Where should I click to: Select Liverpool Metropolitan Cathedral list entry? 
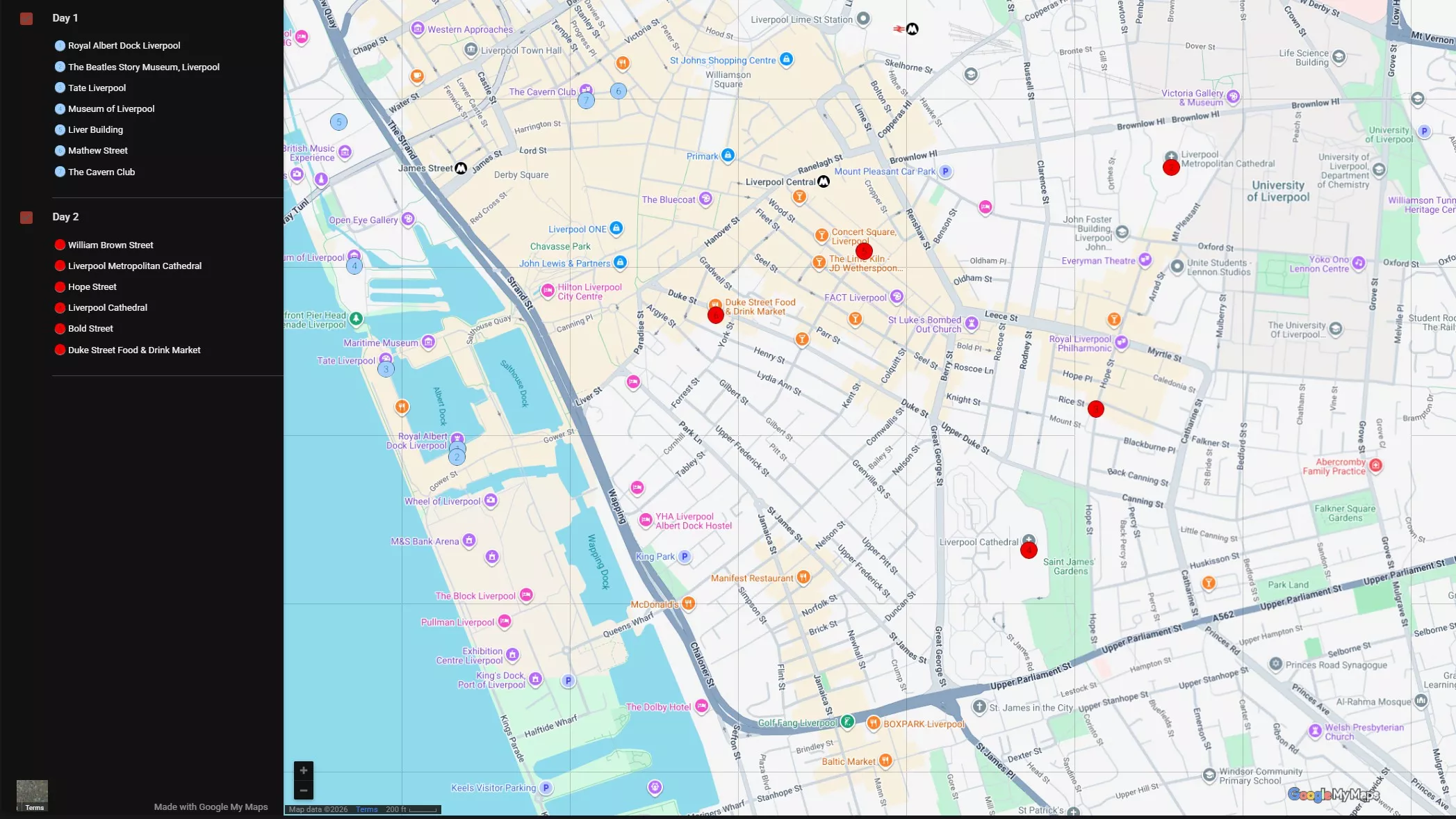click(x=135, y=266)
